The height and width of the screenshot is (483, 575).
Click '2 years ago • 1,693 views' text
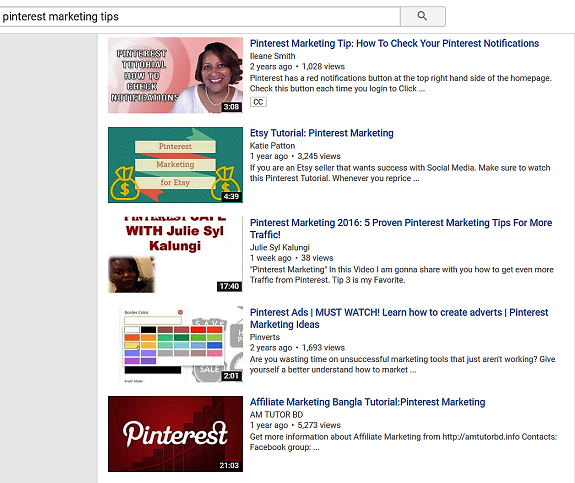(x=297, y=348)
